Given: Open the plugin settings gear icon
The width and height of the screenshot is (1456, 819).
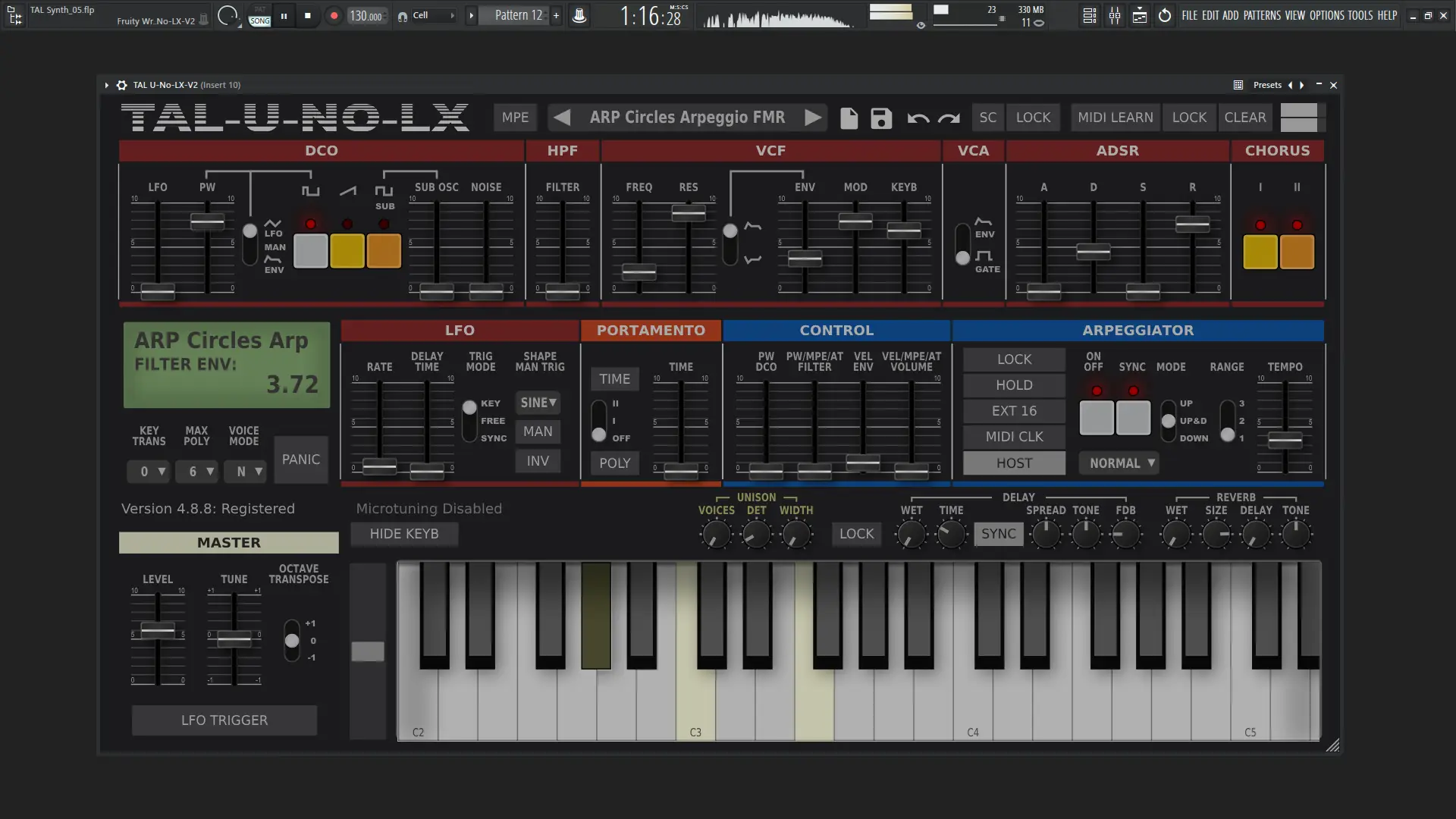Looking at the screenshot, I should coord(121,85).
